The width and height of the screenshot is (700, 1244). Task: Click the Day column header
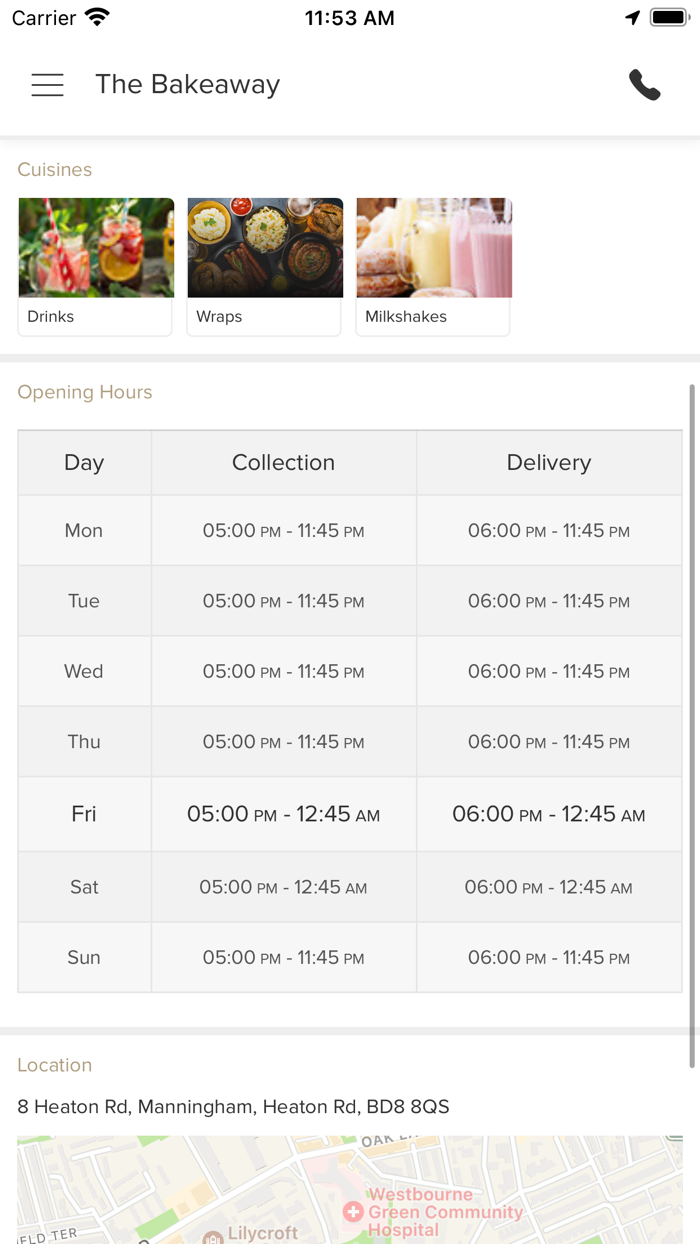pyautogui.click(x=84, y=462)
